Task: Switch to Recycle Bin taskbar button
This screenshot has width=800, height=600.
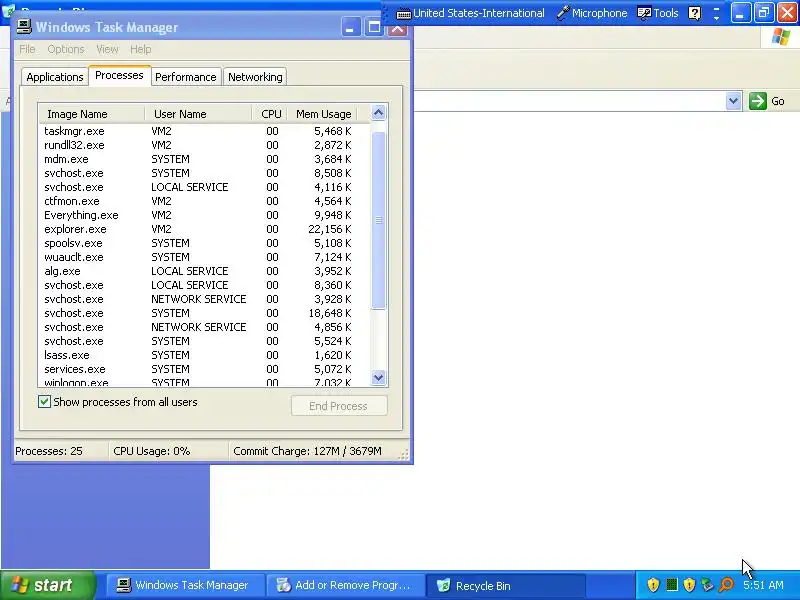Action: 505,585
